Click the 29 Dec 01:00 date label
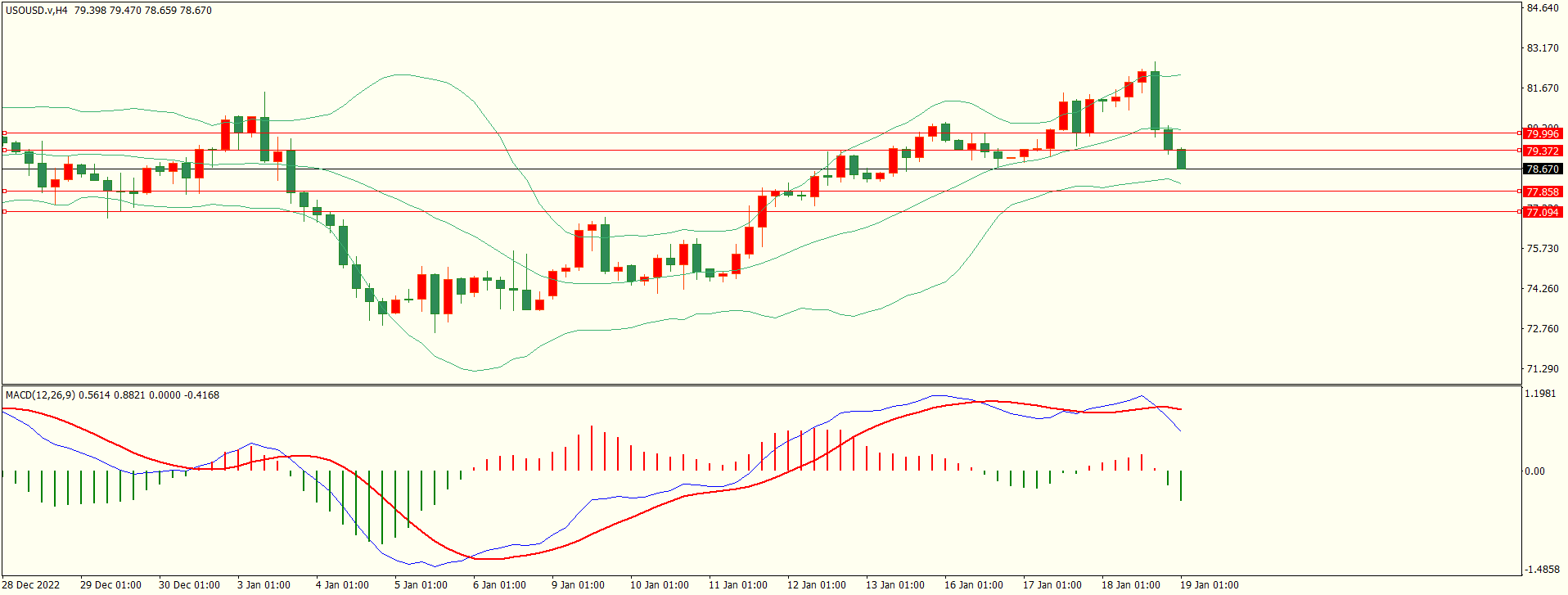This screenshot has height=595, width=1568. point(110,585)
